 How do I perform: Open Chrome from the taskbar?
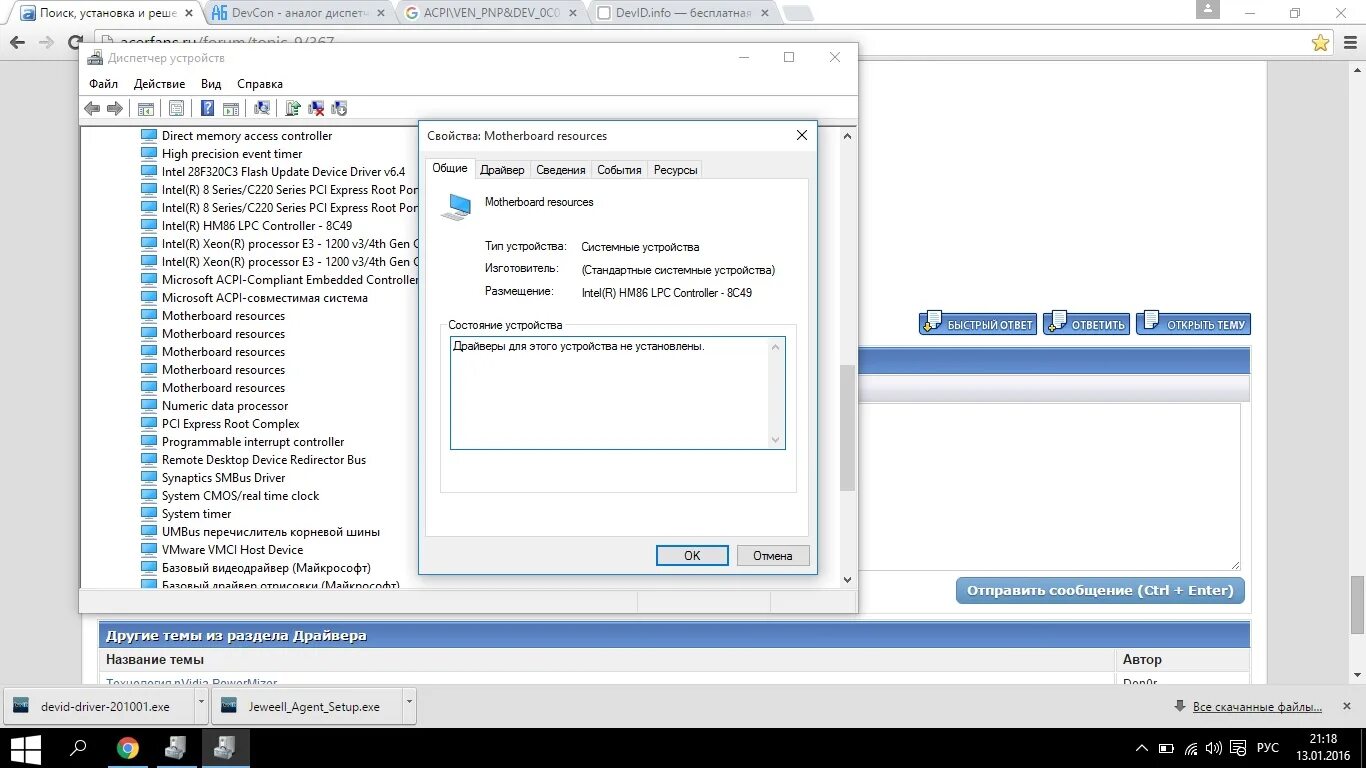[127, 748]
